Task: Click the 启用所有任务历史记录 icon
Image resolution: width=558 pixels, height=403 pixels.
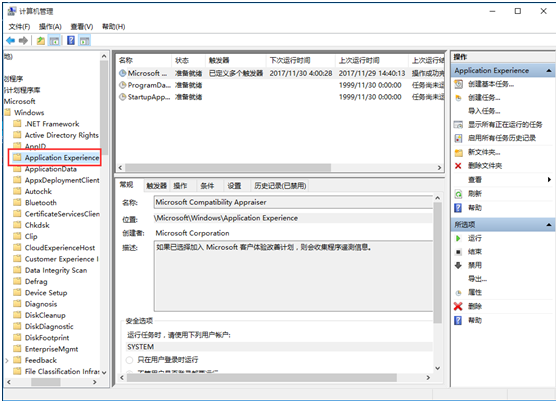Action: click(459, 138)
